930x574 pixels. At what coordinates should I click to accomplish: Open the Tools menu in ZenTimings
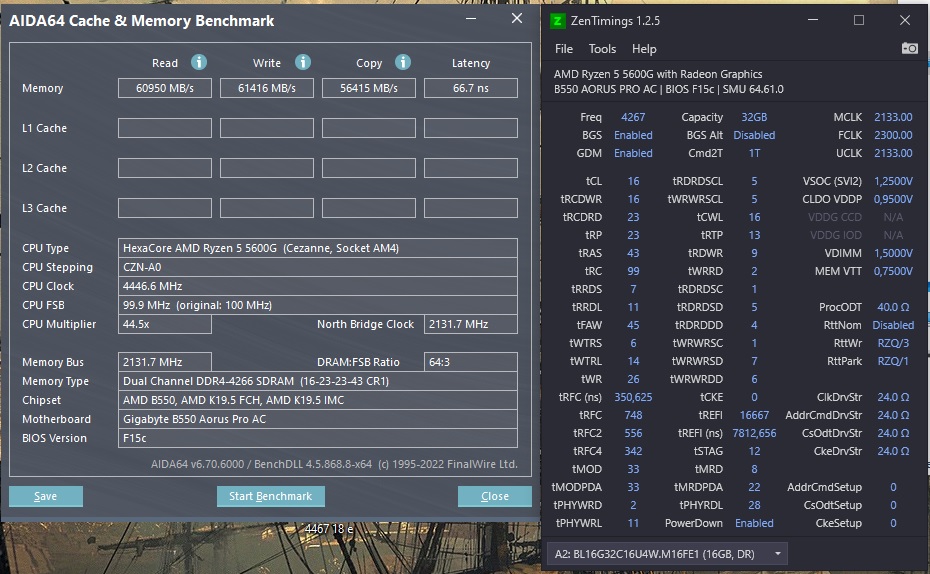pos(602,49)
